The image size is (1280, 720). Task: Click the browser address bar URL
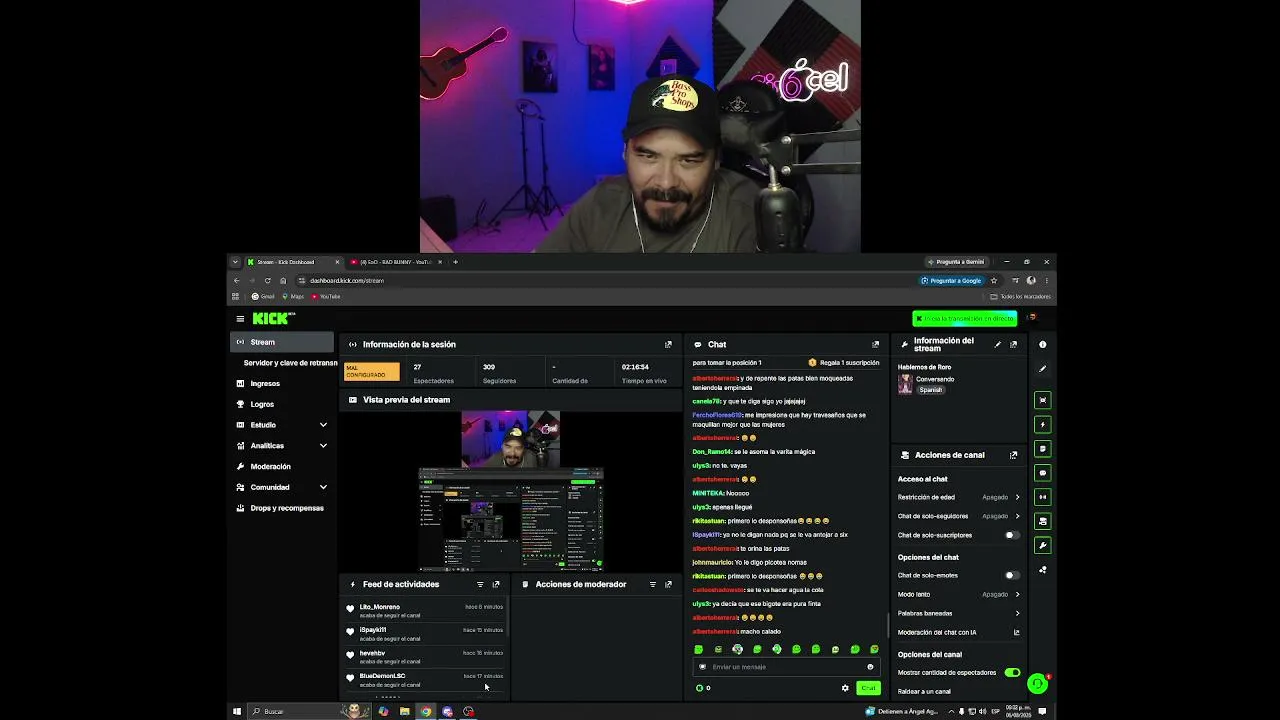coord(346,281)
